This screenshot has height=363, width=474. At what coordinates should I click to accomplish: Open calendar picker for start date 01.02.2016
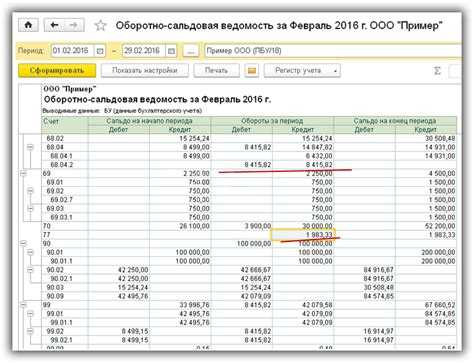pos(100,51)
